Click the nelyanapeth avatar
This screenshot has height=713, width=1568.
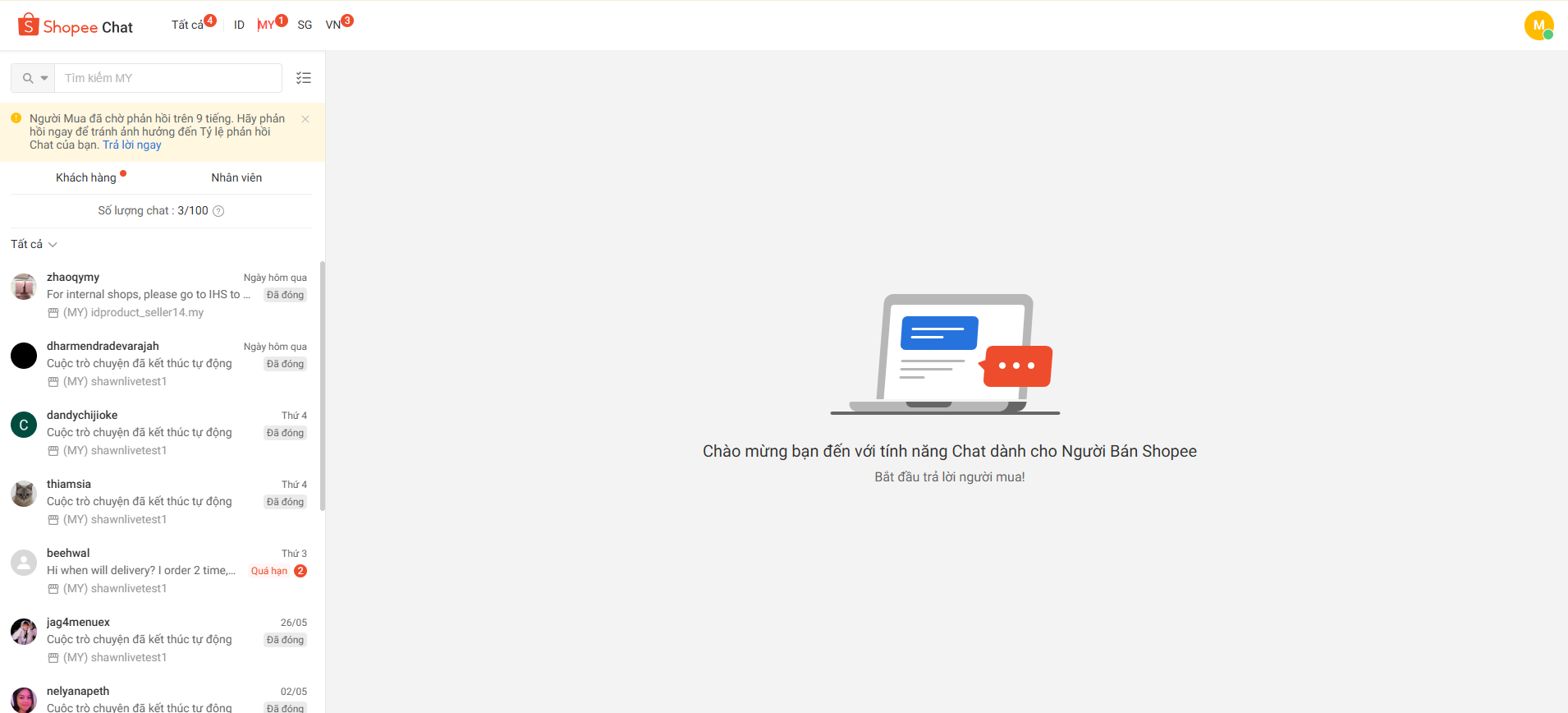(x=24, y=700)
